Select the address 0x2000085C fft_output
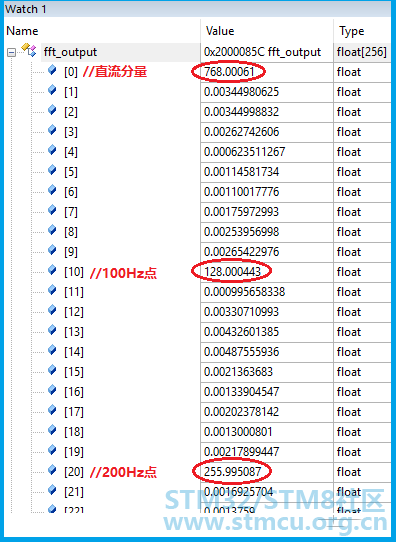The height and width of the screenshot is (545, 396). pos(262,52)
